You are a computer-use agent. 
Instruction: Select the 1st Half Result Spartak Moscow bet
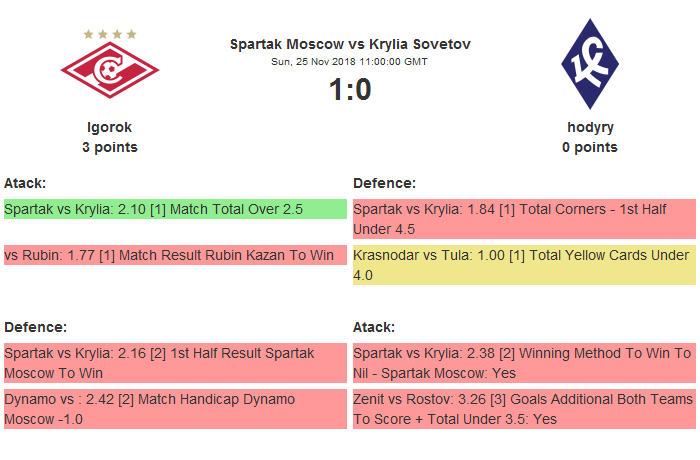click(x=175, y=362)
